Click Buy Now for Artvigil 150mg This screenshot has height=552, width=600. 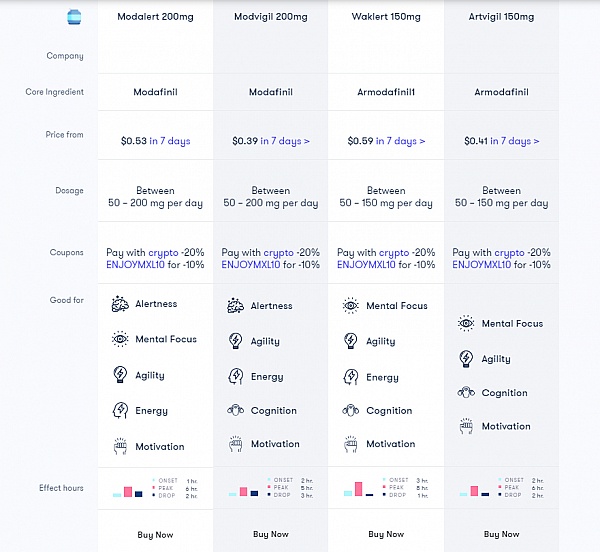[x=501, y=534]
